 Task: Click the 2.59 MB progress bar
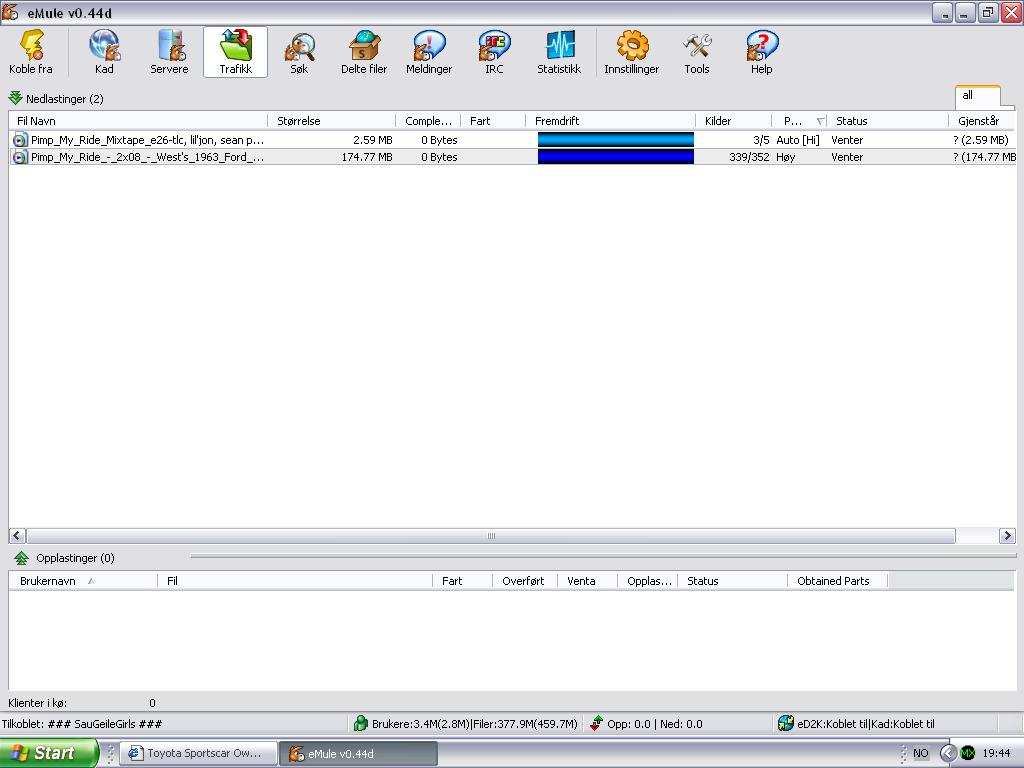[x=616, y=140]
